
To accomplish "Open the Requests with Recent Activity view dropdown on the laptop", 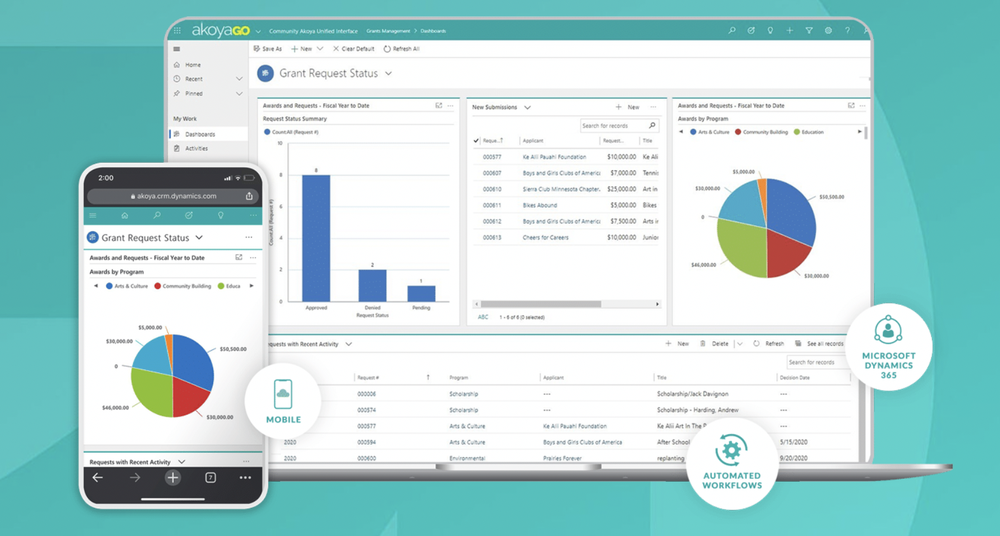I will [349, 344].
